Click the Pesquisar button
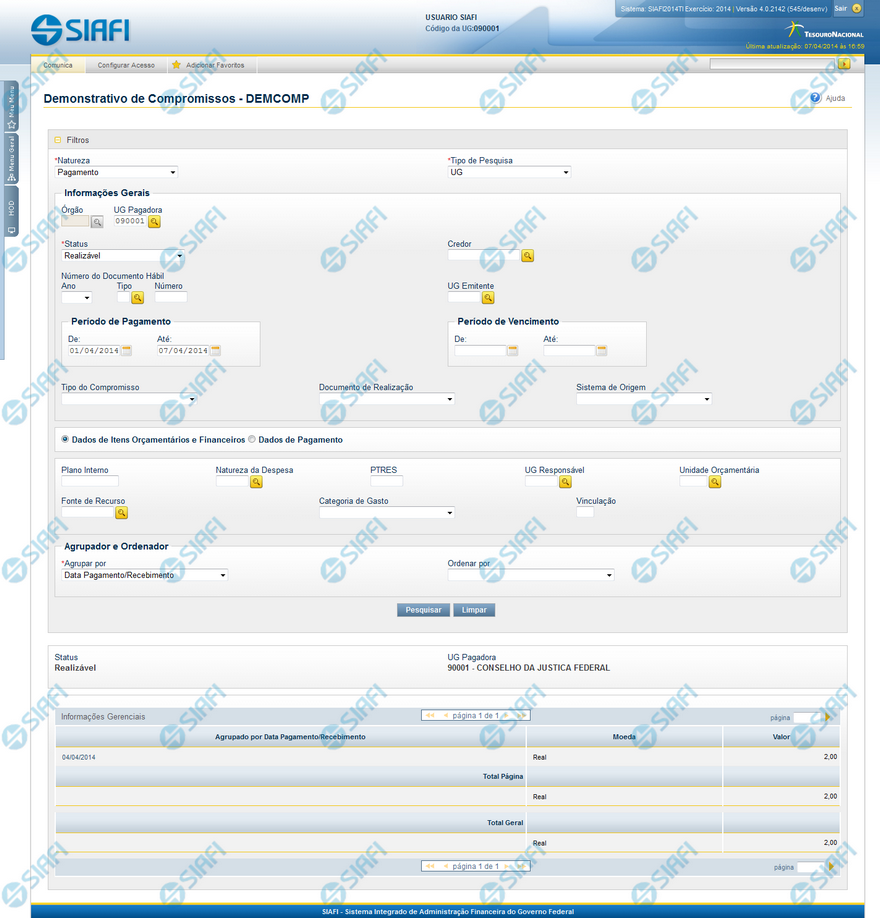This screenshot has height=918, width=880. (423, 610)
